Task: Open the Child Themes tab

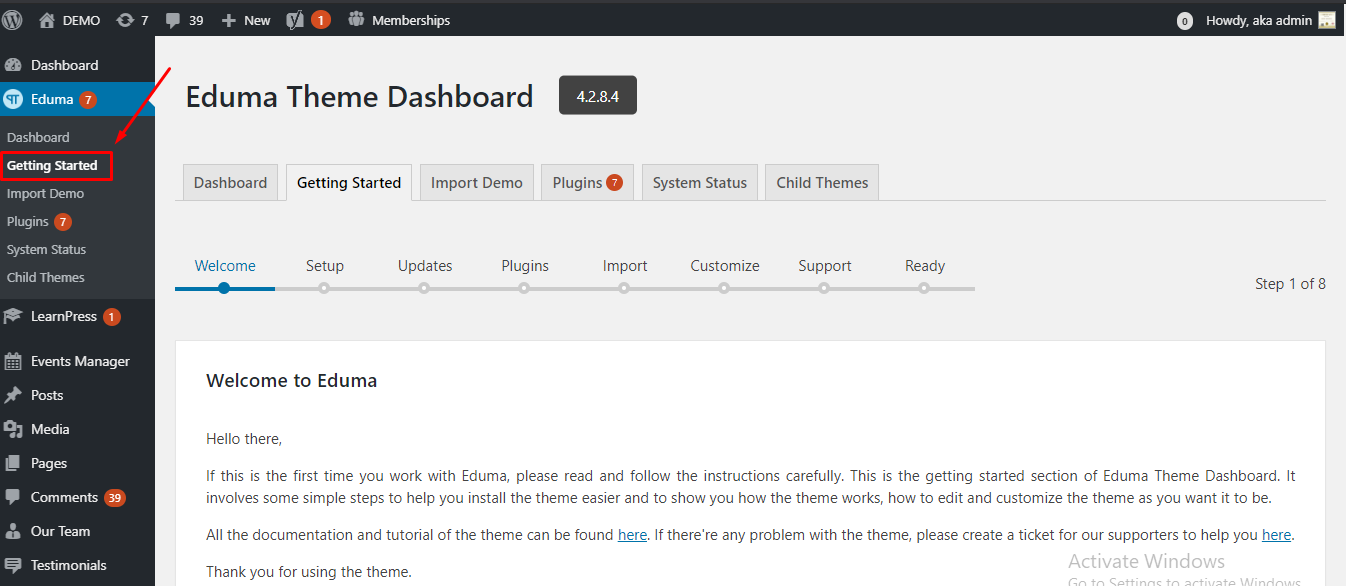Action: click(822, 183)
